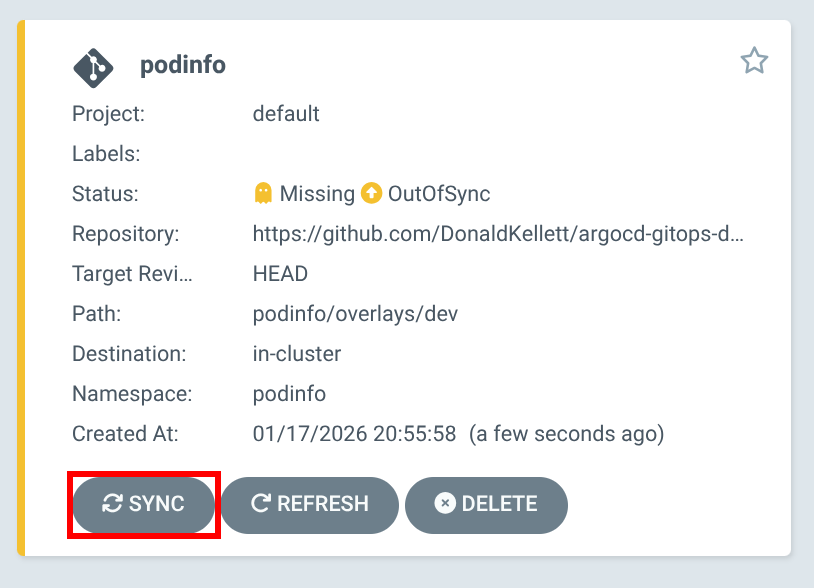Open the truncated GitHub repository URL
This screenshot has width=814, height=588.
click(x=500, y=233)
